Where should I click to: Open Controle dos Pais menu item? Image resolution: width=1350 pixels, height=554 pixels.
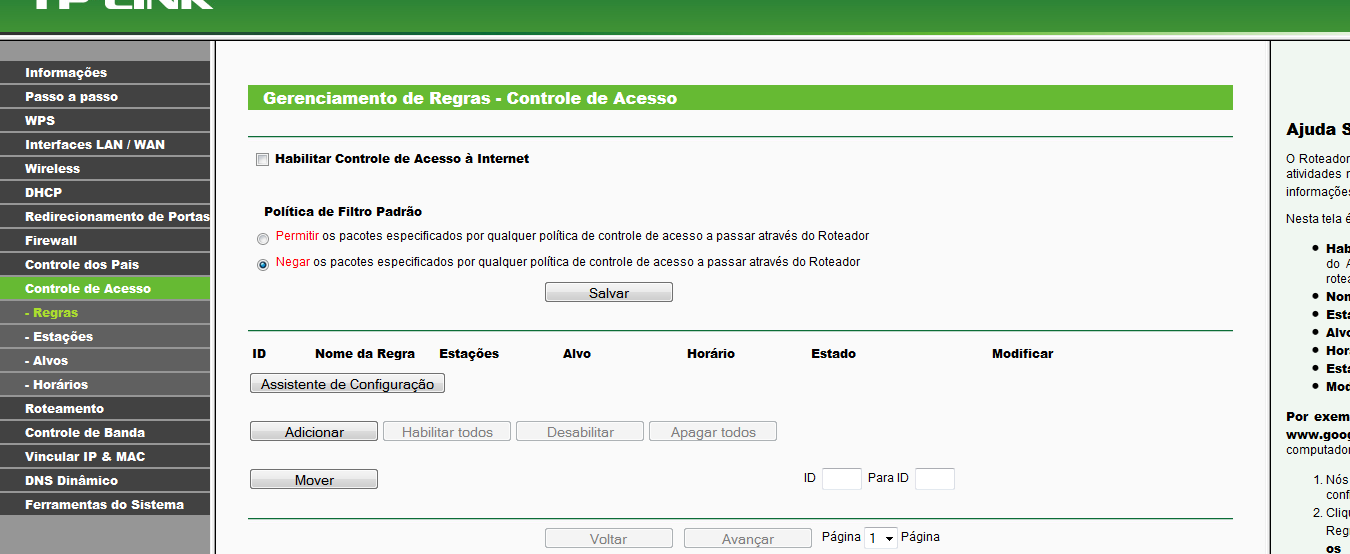click(x=105, y=264)
